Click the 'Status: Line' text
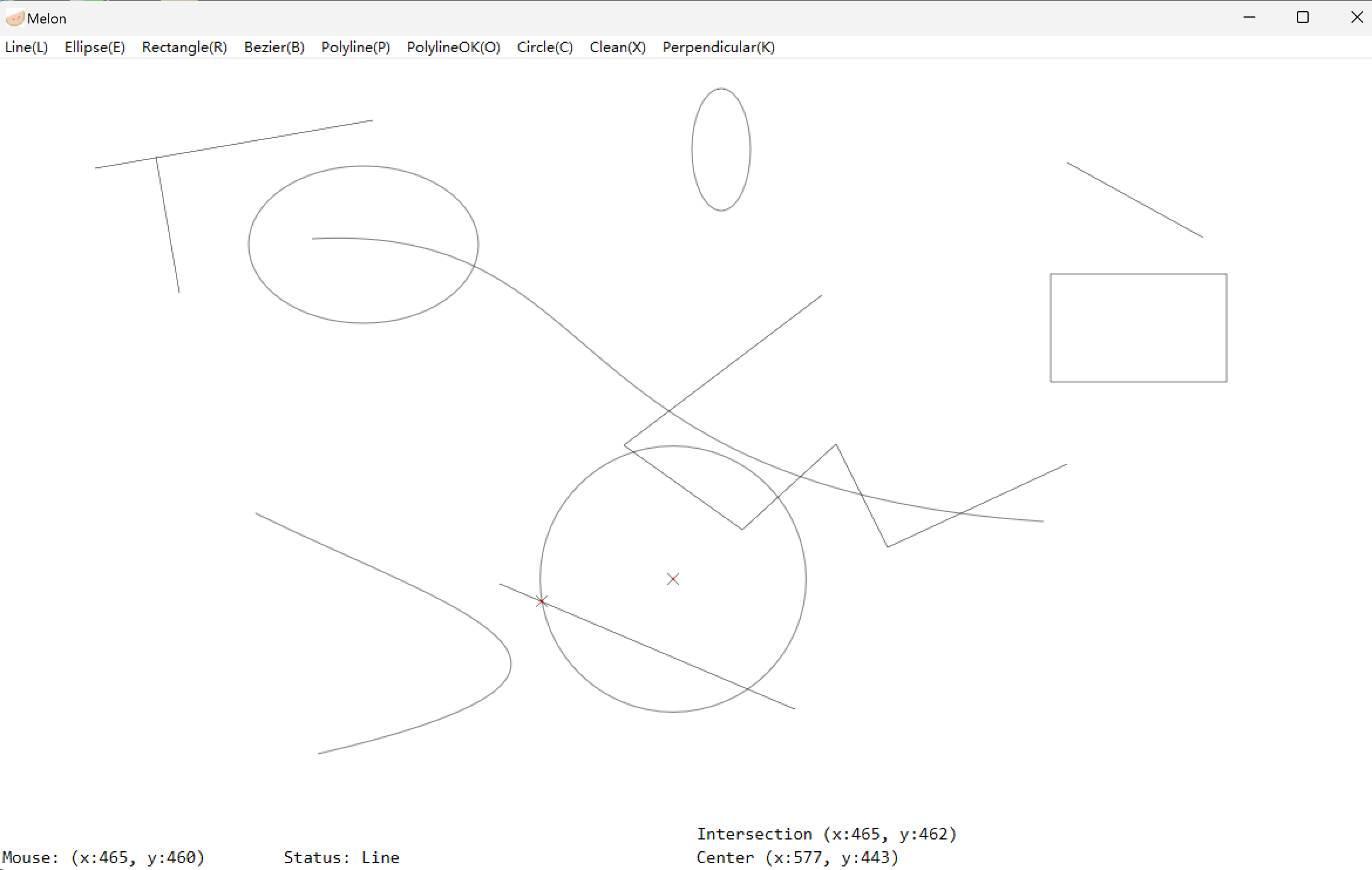Screen dimensions: 1372x870 pos(342,857)
